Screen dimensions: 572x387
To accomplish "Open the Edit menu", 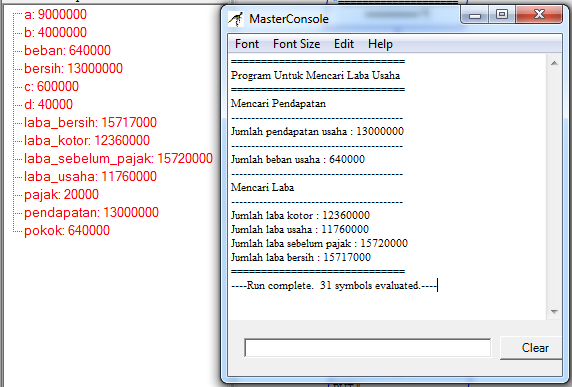I will (x=344, y=44).
